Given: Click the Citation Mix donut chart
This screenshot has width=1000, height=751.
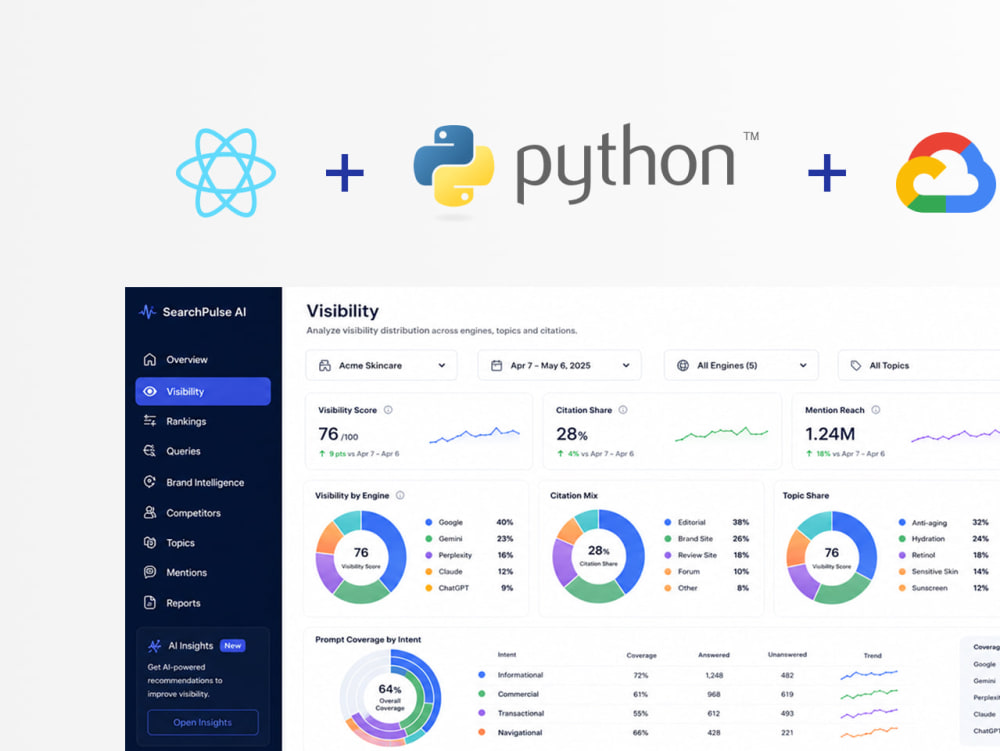Looking at the screenshot, I should [x=598, y=556].
